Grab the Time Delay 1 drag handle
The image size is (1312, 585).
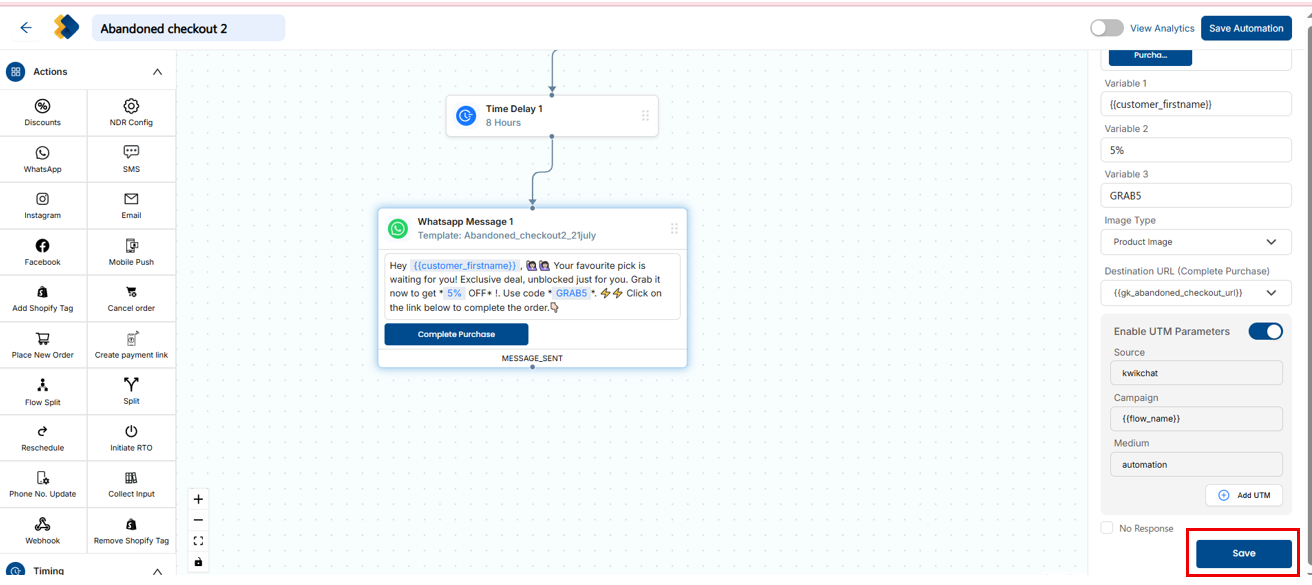[x=645, y=116]
